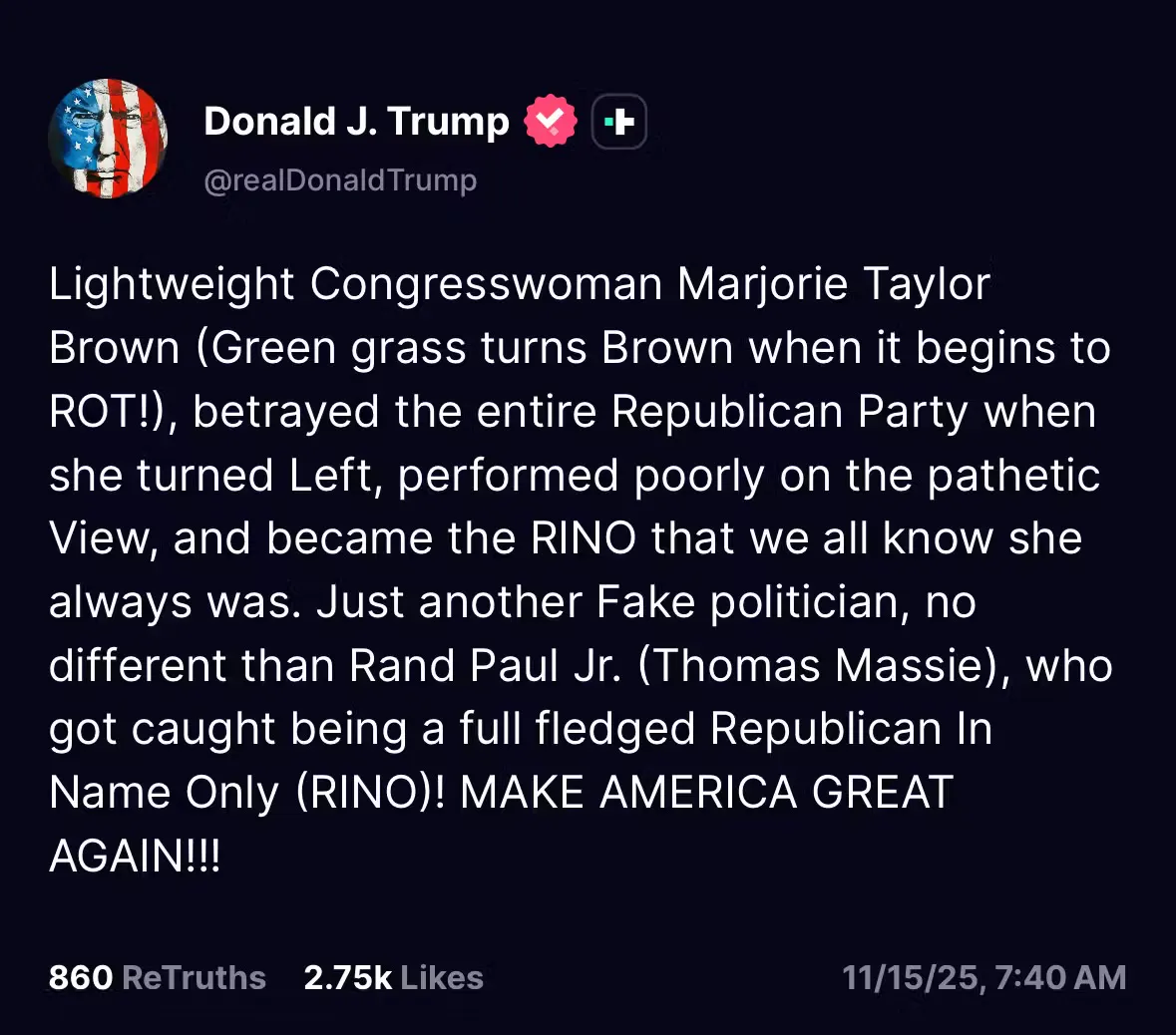1176x1035 pixels.
Task: Click "Marjorie Taylor" in the post
Action: pos(834,284)
